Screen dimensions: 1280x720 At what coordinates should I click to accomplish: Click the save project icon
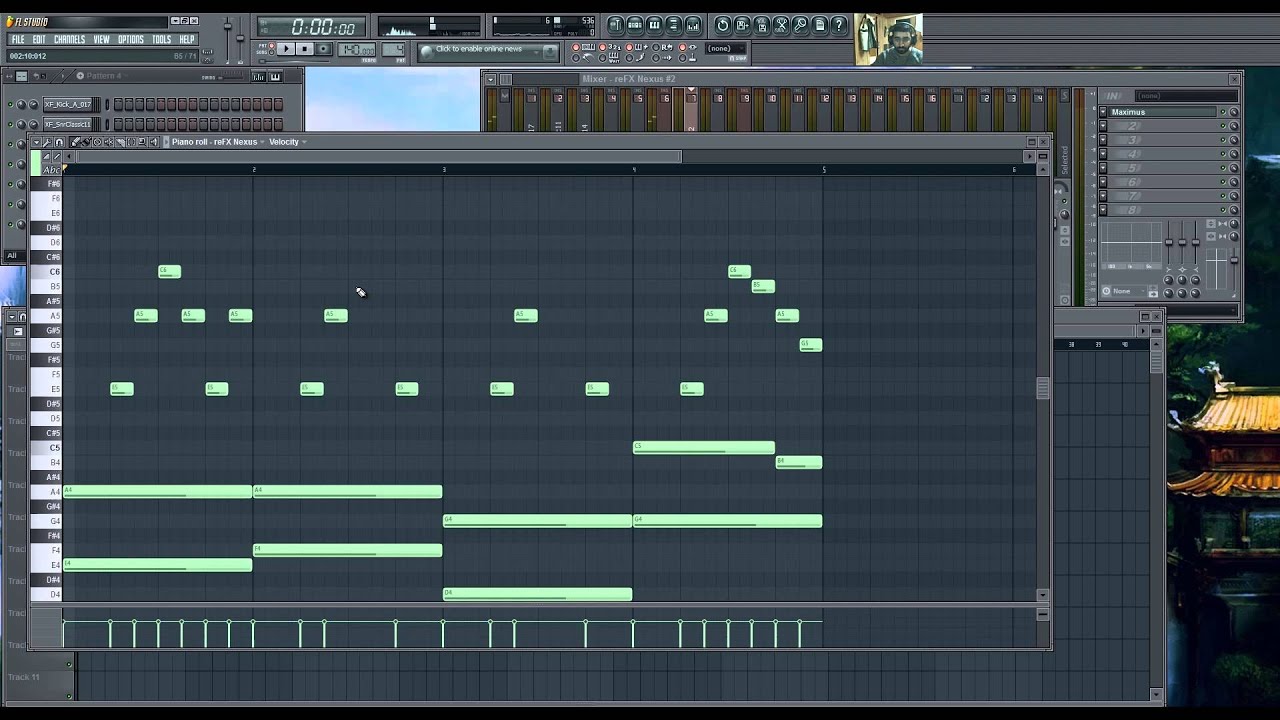[742, 25]
